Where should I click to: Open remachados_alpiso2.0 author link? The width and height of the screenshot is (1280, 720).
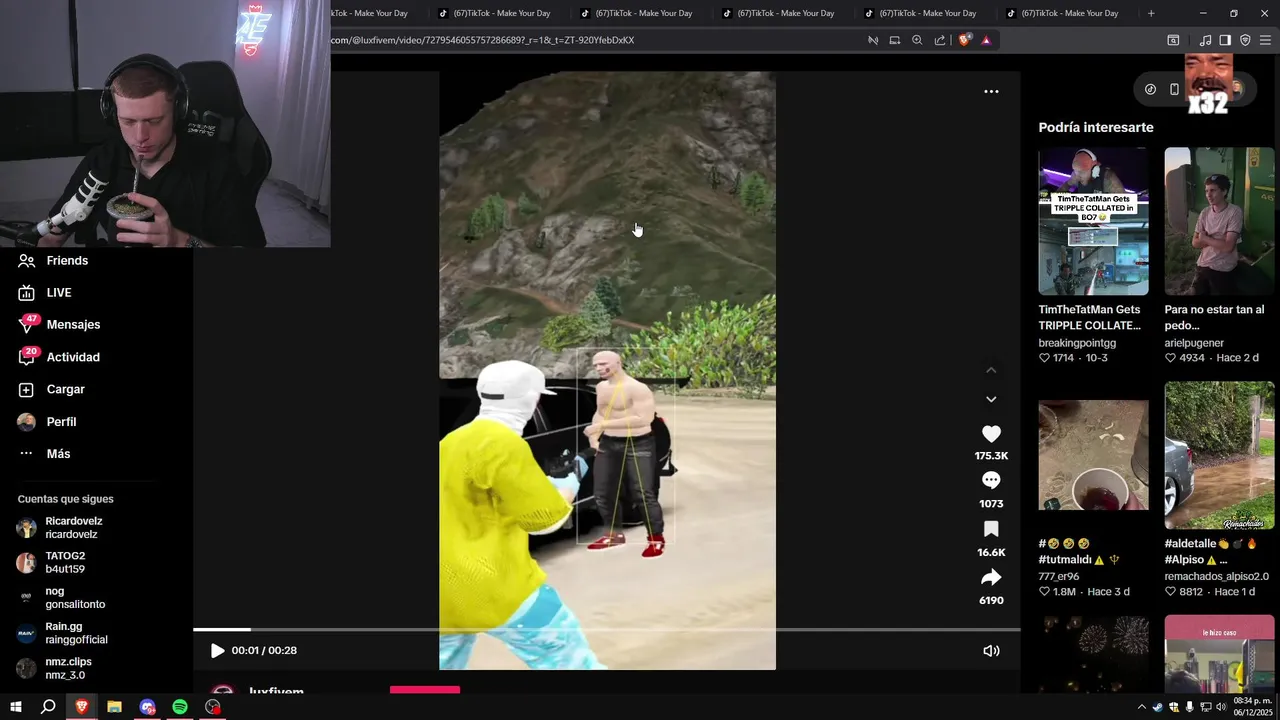tap(1216, 576)
